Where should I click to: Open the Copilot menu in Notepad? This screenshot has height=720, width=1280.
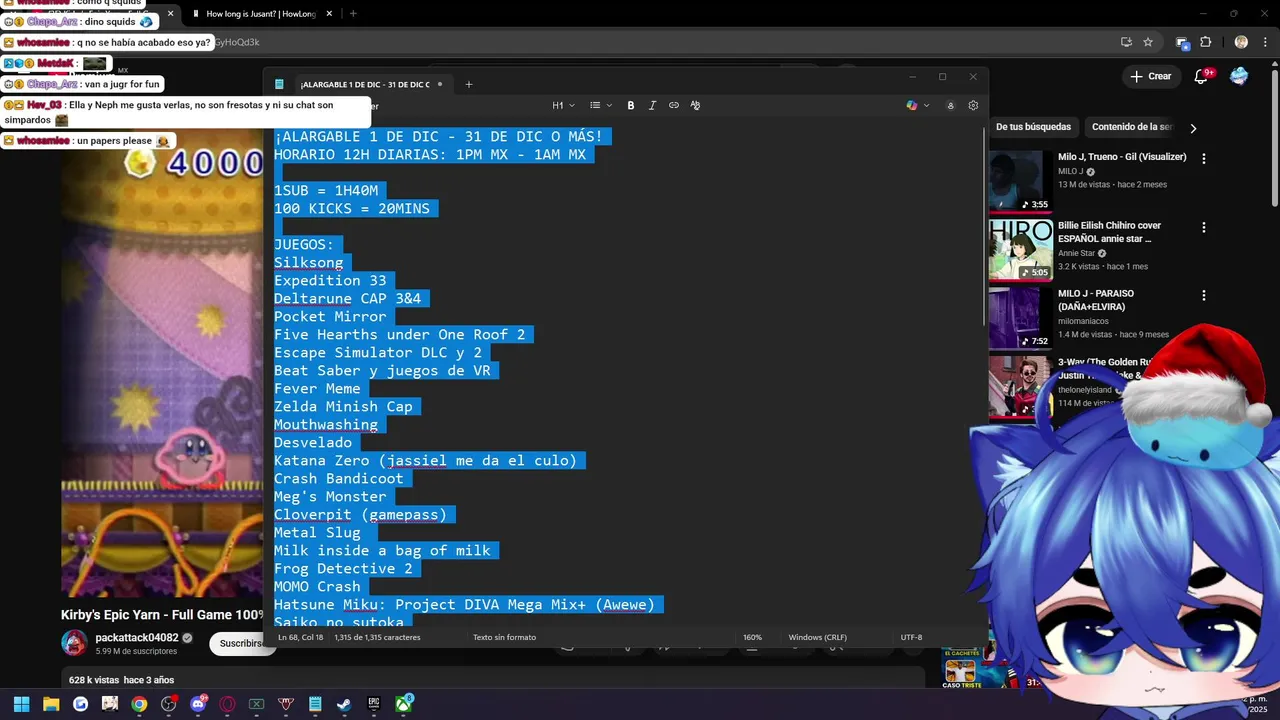(x=917, y=105)
